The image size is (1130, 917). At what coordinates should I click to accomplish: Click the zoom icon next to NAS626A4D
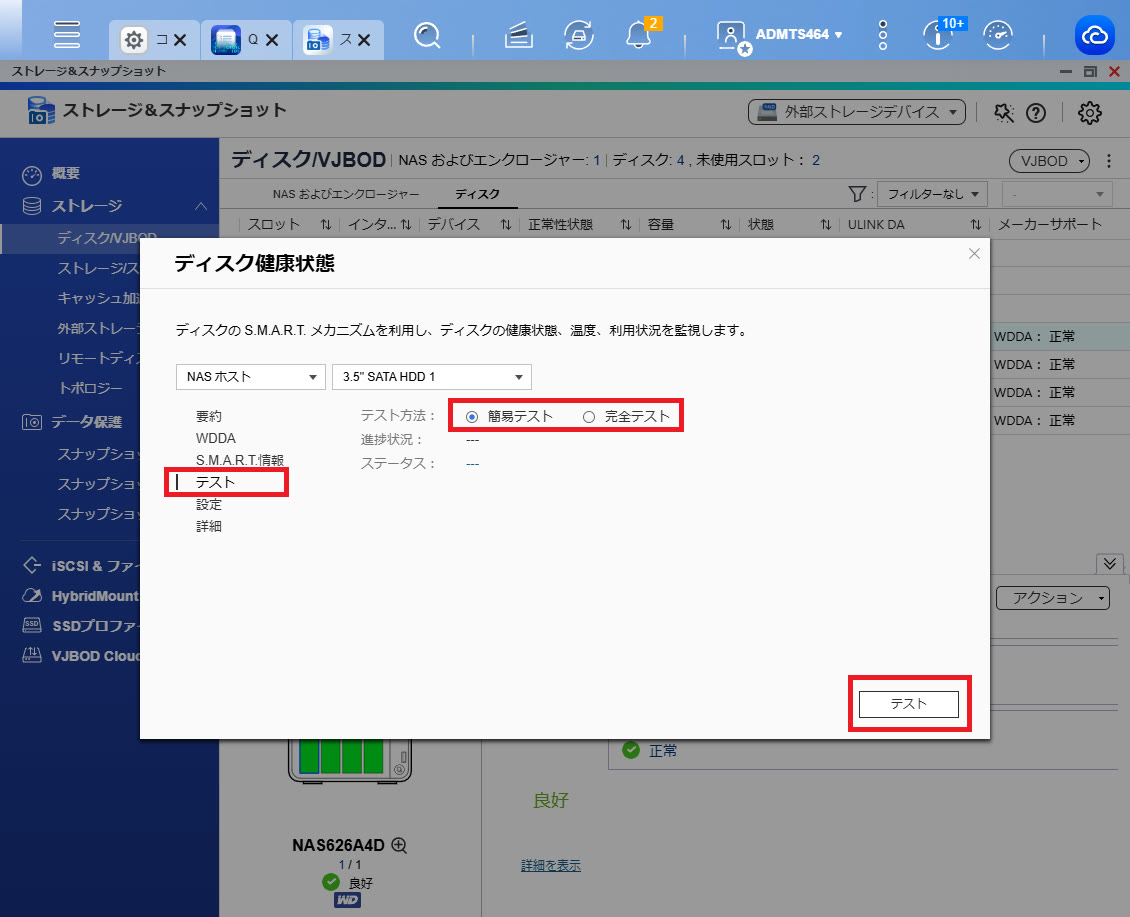click(x=400, y=845)
